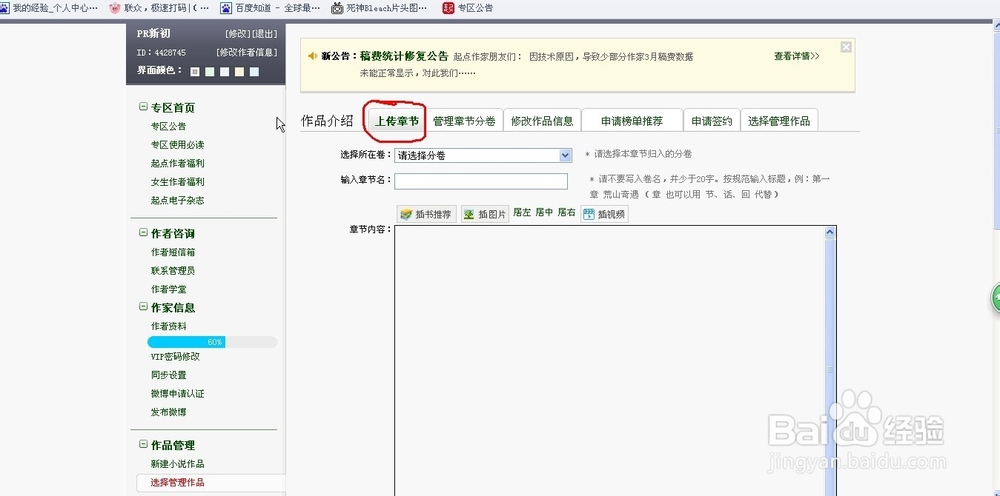Click the red 专区公告 bookmark icon
This screenshot has width=1000, height=496.
pyautogui.click(x=448, y=8)
